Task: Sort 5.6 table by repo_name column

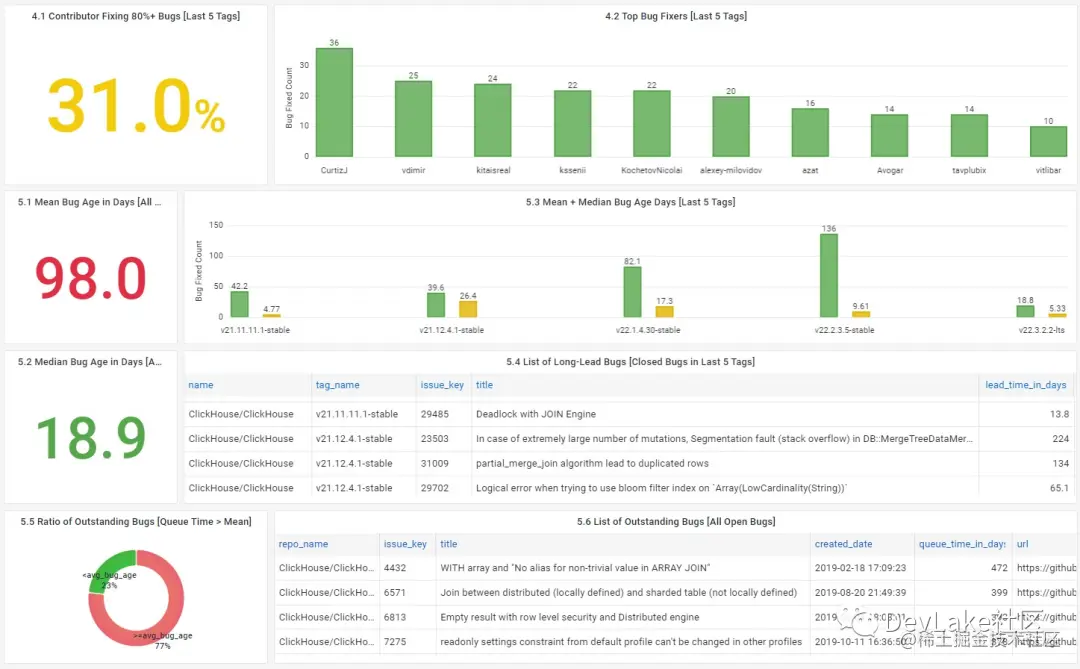Action: pos(303,544)
